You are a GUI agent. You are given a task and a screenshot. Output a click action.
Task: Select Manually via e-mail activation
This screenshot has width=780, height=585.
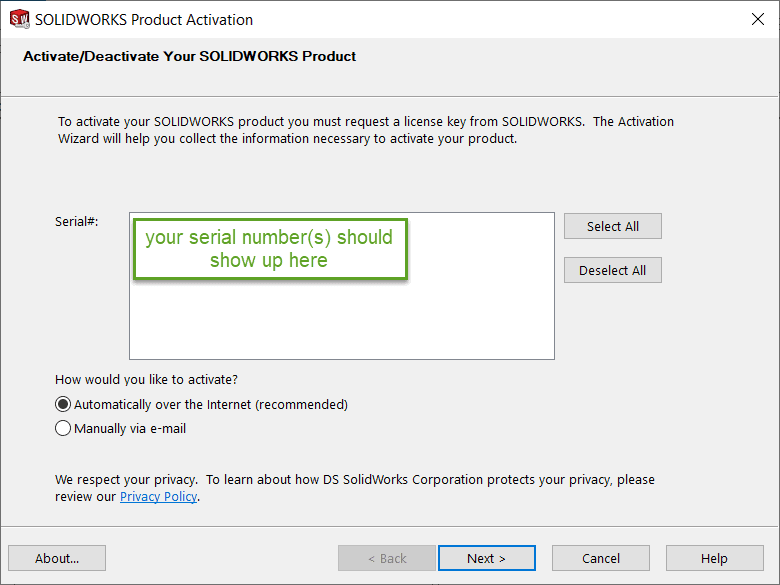point(64,429)
